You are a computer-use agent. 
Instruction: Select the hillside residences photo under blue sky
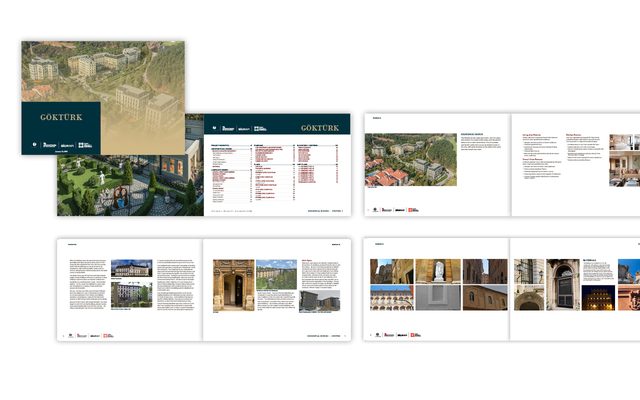[x=276, y=274]
